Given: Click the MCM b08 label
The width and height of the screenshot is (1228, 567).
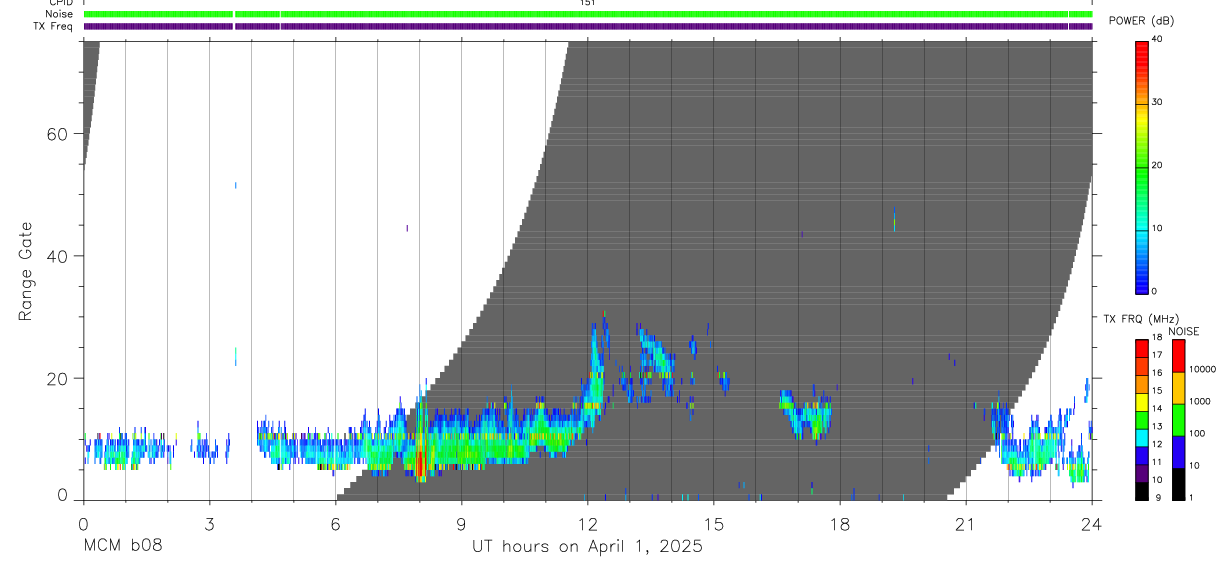Looking at the screenshot, I should point(122,547).
